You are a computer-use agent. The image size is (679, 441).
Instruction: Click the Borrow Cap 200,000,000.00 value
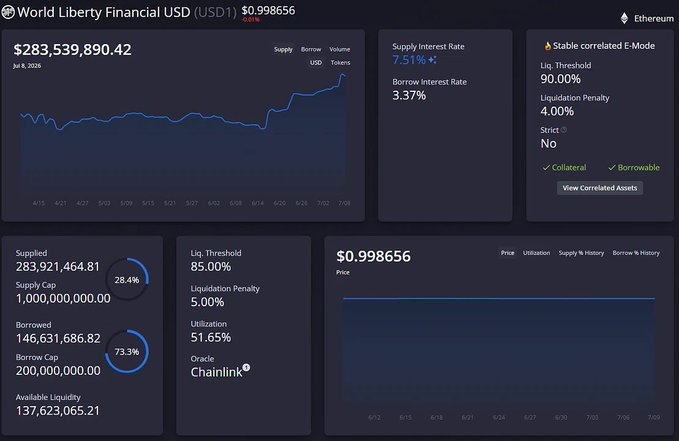tap(58, 371)
